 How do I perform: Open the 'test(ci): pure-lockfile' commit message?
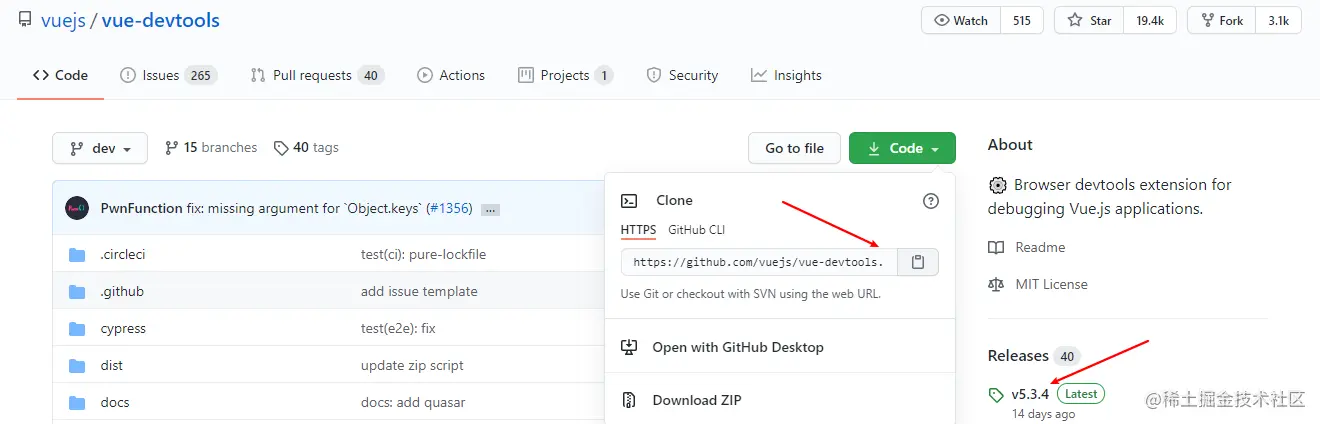(423, 254)
